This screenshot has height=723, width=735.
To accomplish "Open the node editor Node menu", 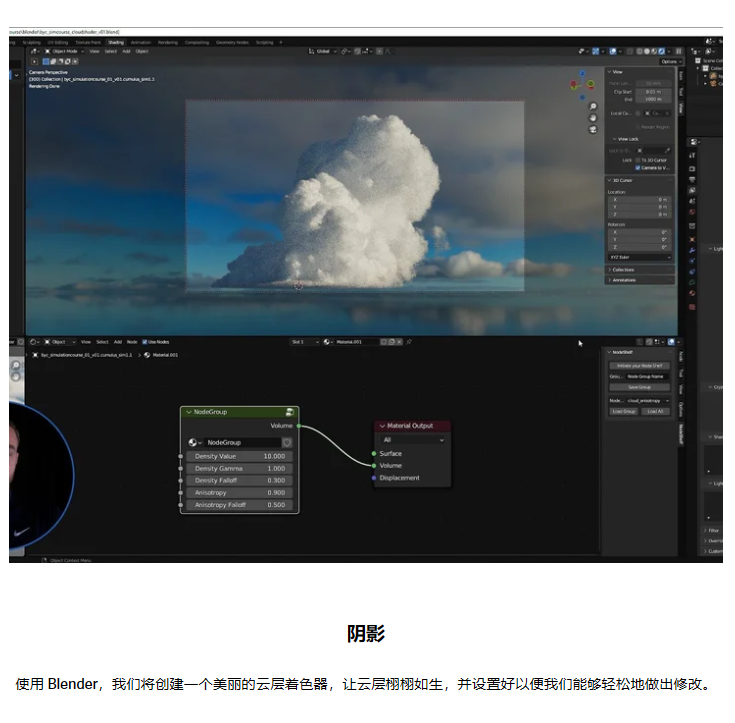I will tap(132, 342).
